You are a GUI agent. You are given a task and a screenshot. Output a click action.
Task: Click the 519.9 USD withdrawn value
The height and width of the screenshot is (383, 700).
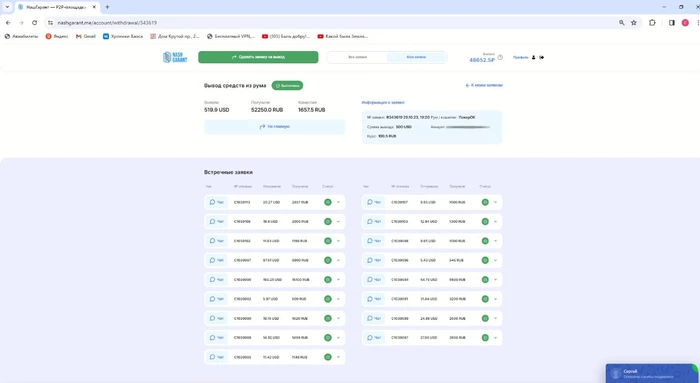(x=217, y=110)
